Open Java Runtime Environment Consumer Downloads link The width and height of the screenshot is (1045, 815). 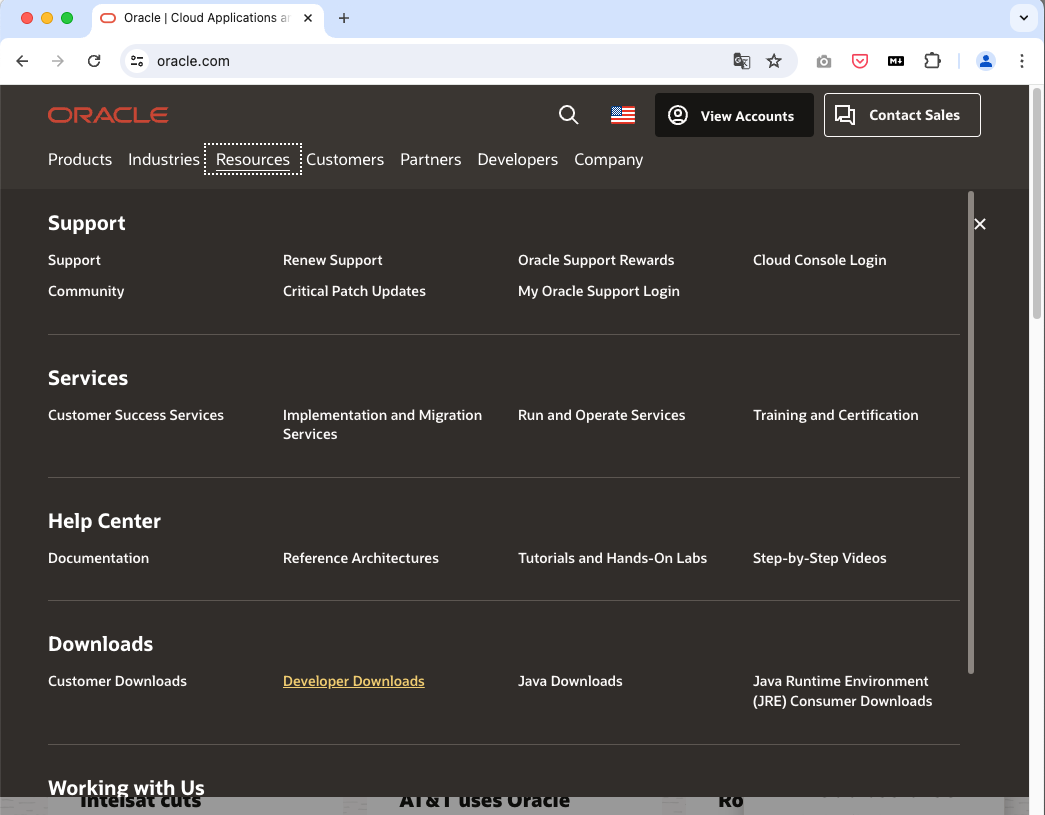click(x=842, y=691)
